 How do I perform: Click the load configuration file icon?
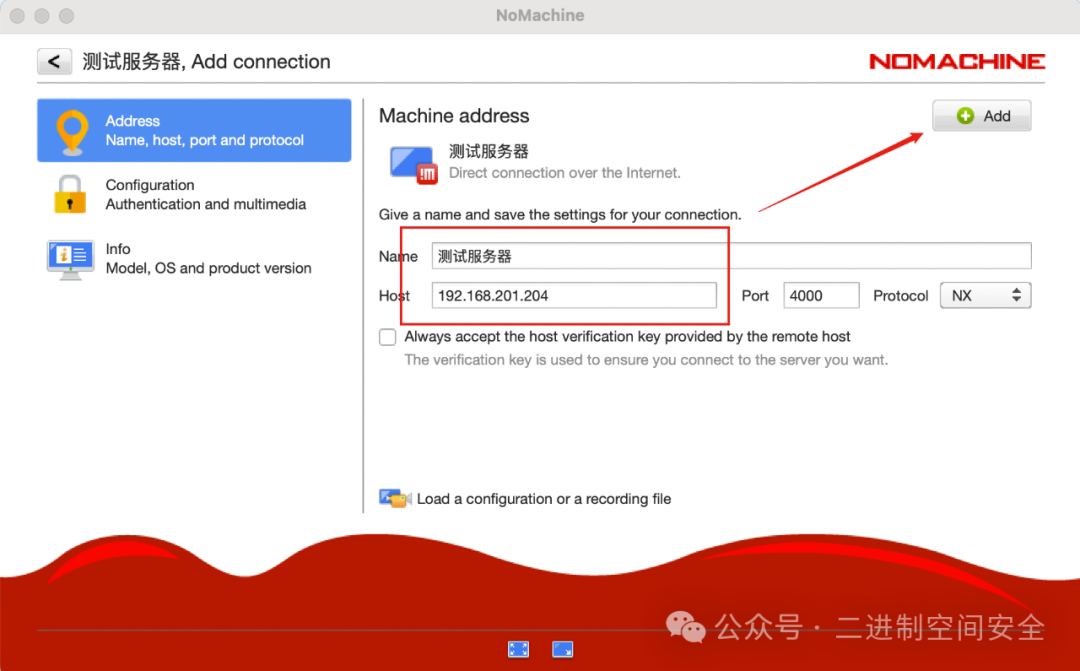tap(394, 498)
